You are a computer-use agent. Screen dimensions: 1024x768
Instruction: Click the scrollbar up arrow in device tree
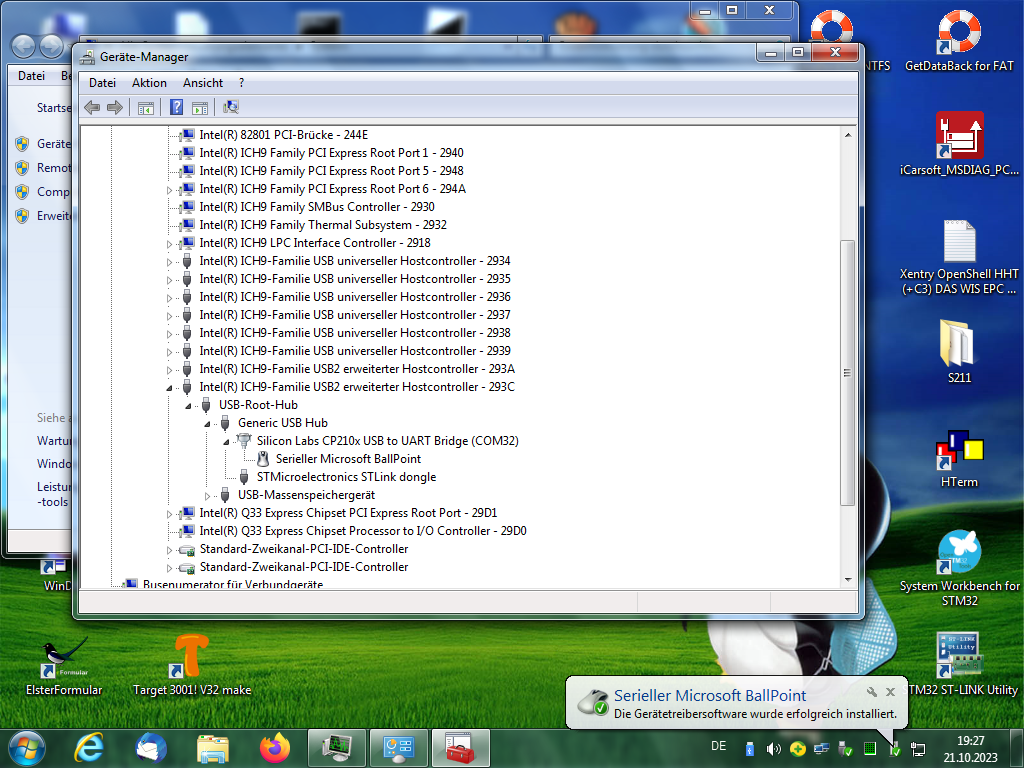pyautogui.click(x=848, y=135)
